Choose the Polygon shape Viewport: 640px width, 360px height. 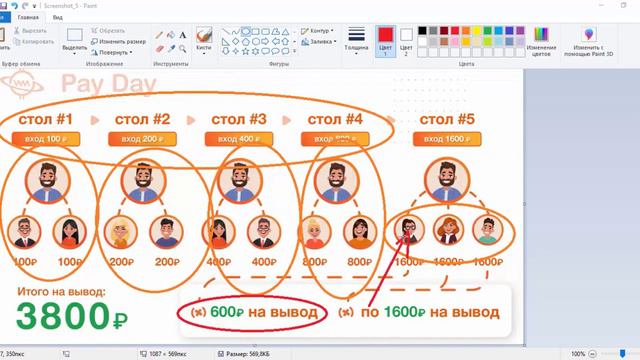[x=276, y=32]
